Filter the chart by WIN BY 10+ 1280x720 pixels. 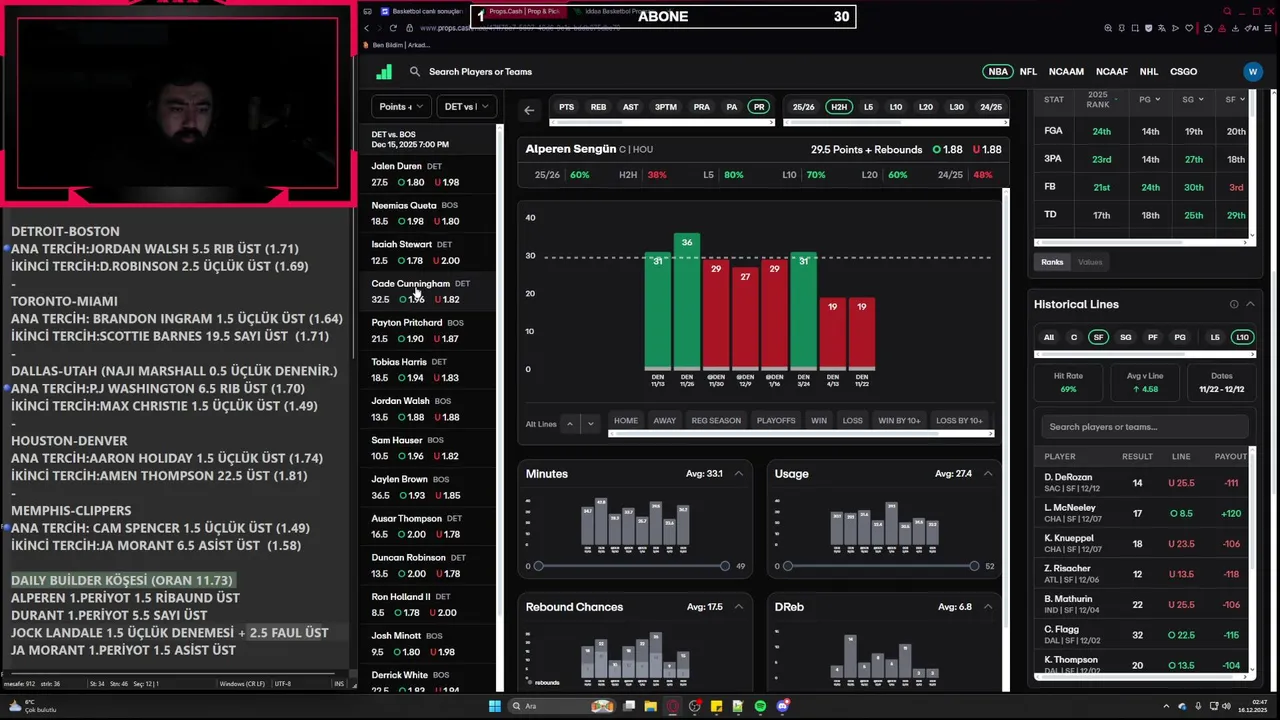pos(899,421)
